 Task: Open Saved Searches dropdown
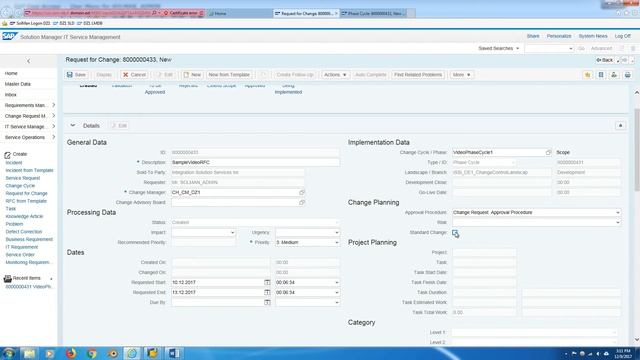(499, 48)
